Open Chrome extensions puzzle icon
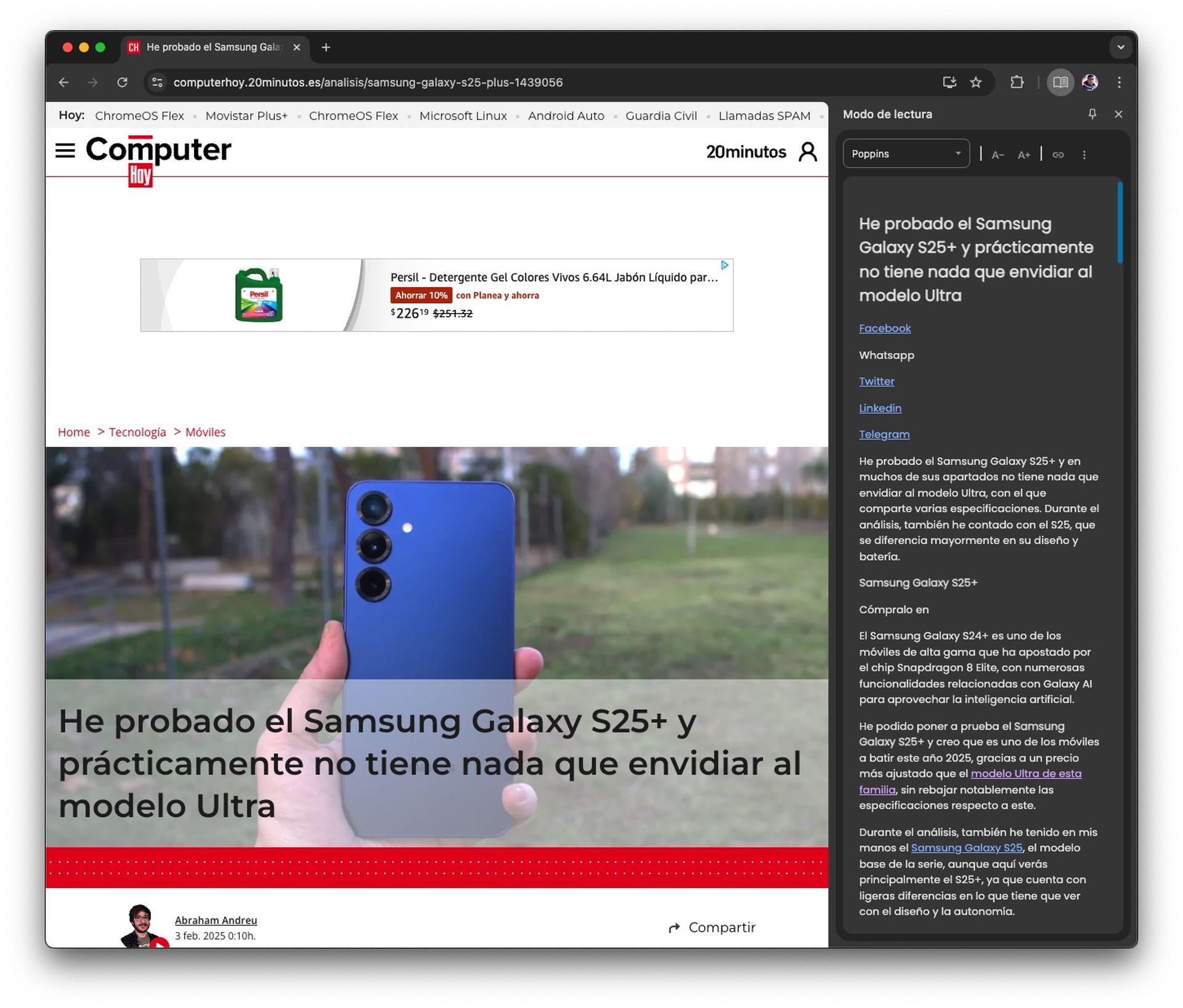 coord(1017,82)
